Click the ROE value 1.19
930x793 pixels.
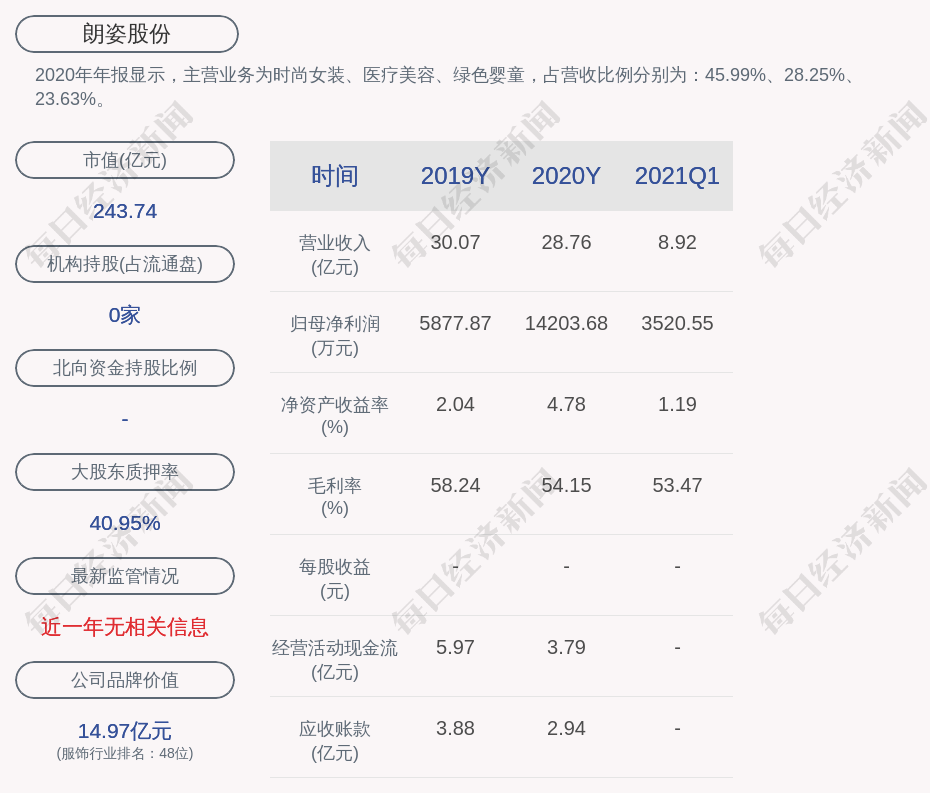677,405
